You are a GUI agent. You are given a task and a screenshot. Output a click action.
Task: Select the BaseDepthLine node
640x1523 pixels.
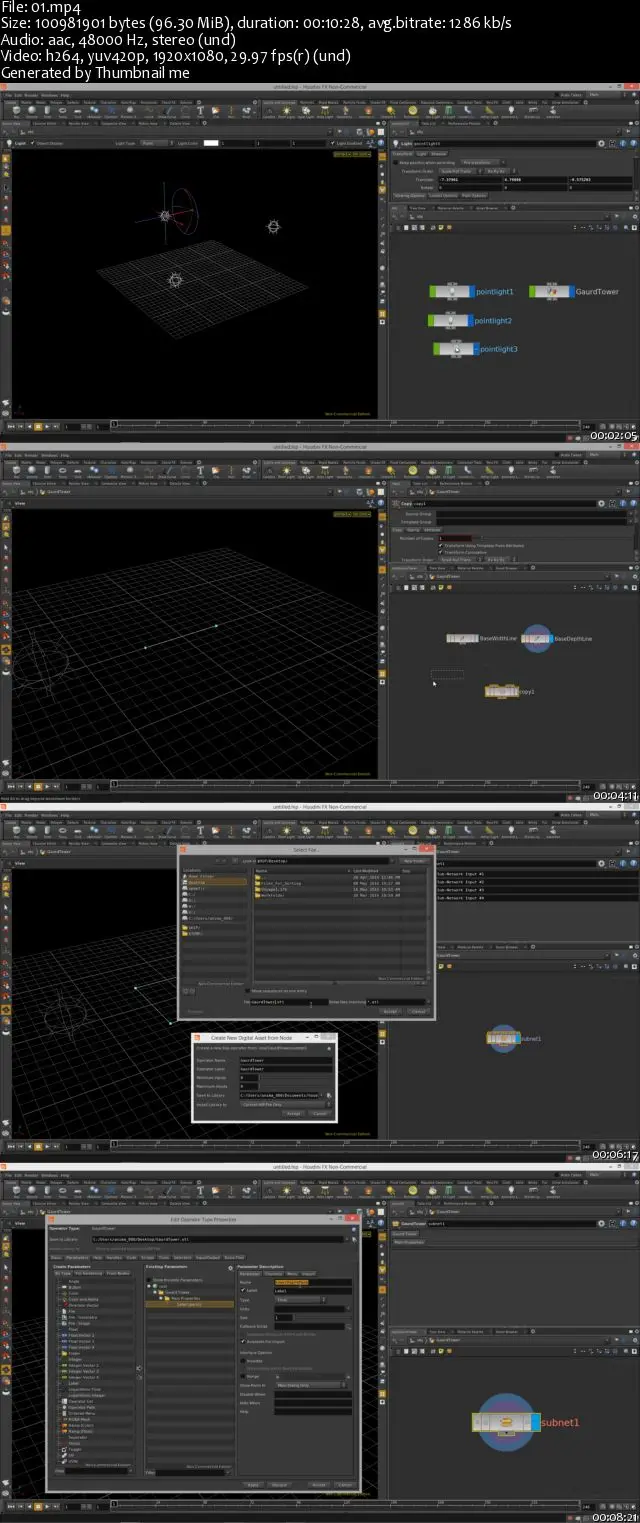click(537, 638)
